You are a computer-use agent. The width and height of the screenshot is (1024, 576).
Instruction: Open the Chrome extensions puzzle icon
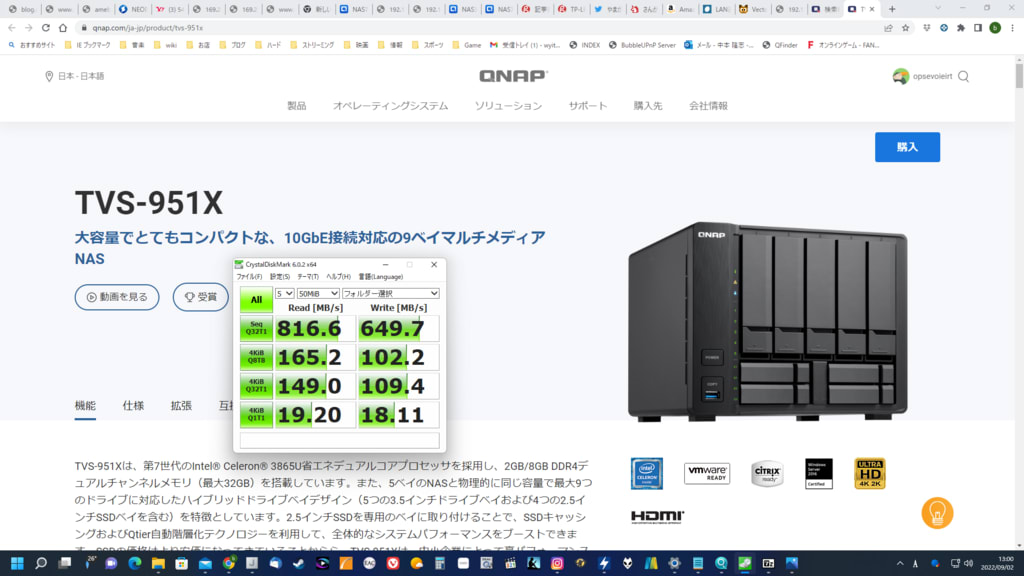tap(961, 28)
